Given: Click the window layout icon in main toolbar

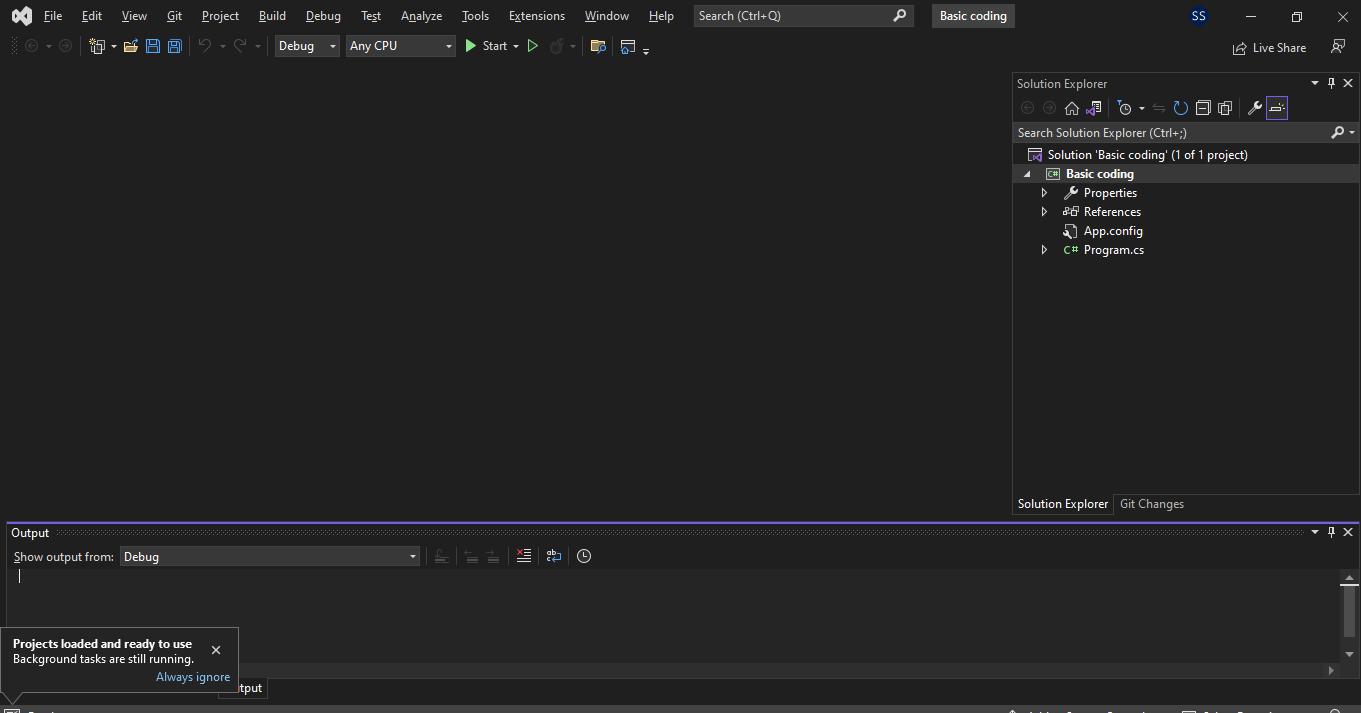Looking at the screenshot, I should click(628, 46).
